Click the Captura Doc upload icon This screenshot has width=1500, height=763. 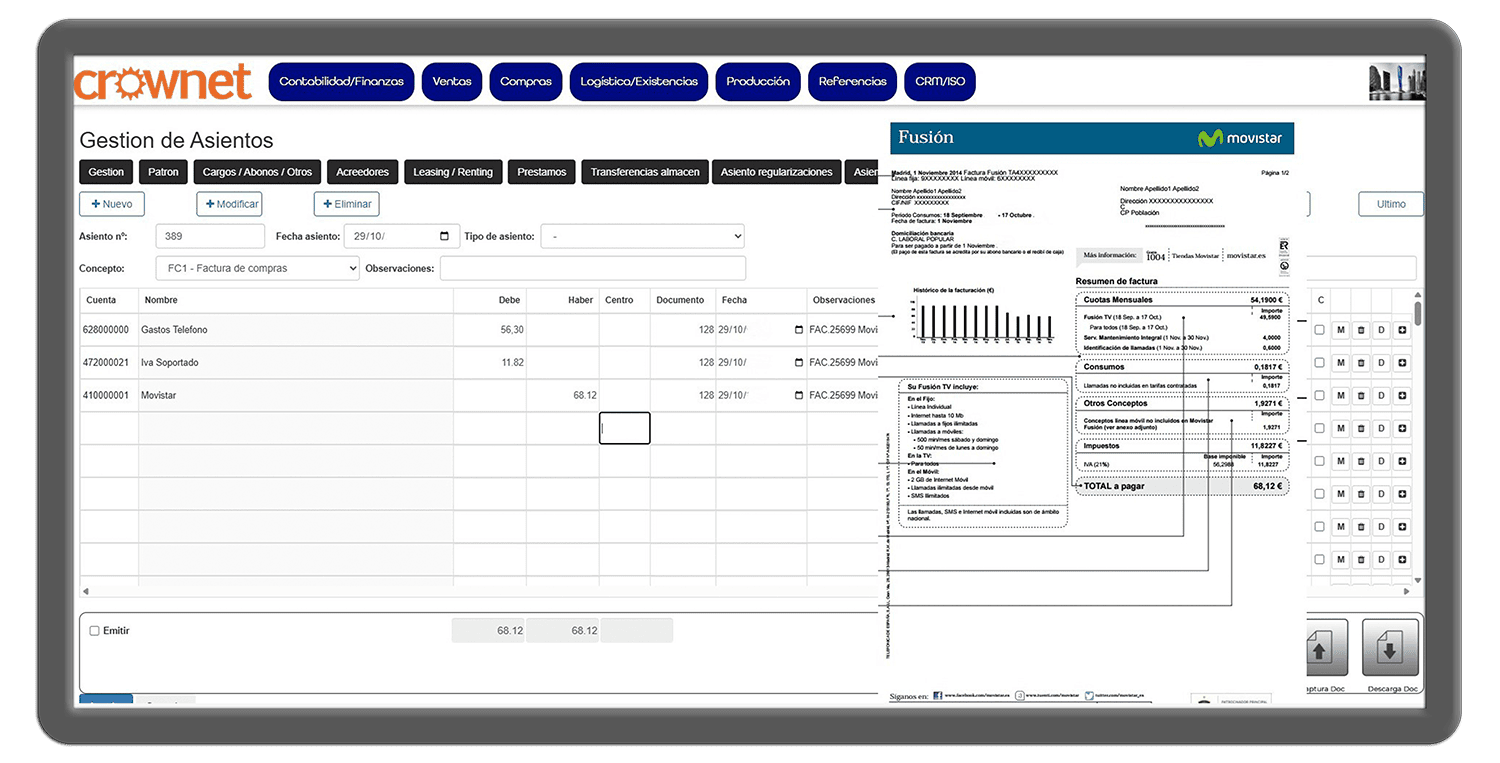tap(1320, 649)
